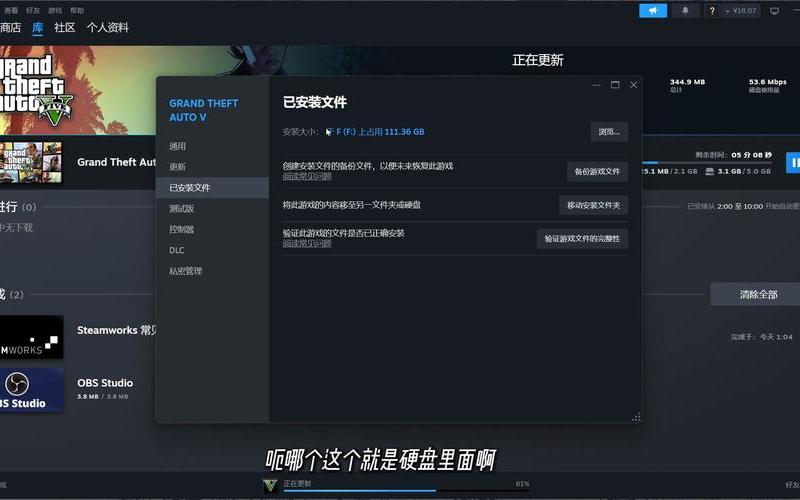Maximize the properties window

point(615,85)
